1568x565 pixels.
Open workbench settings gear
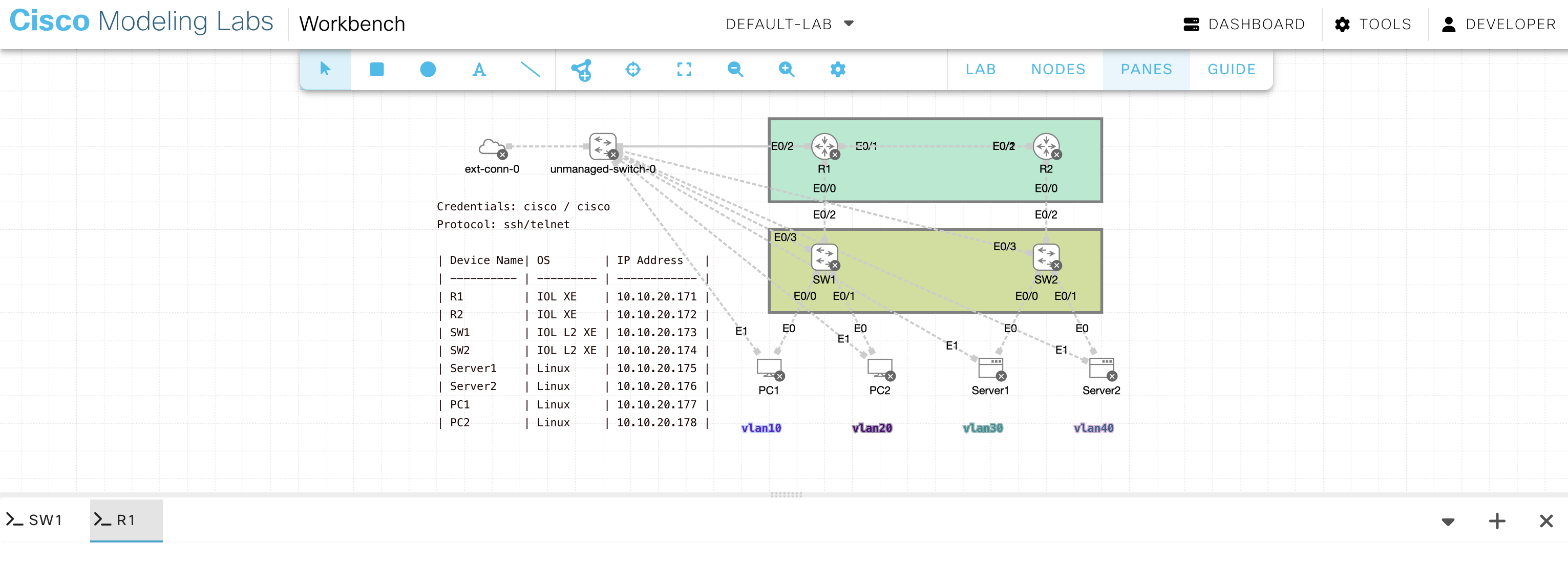click(838, 69)
